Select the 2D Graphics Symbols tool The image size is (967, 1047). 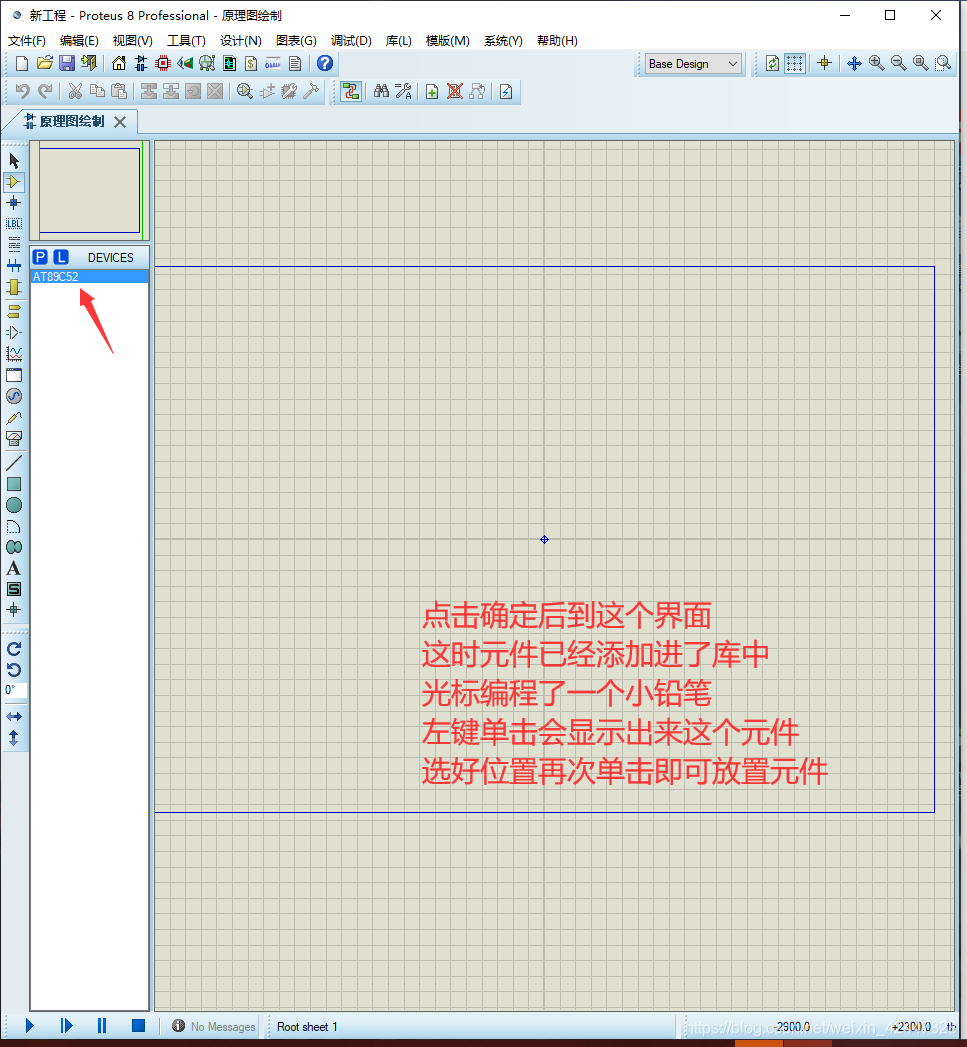click(x=14, y=589)
